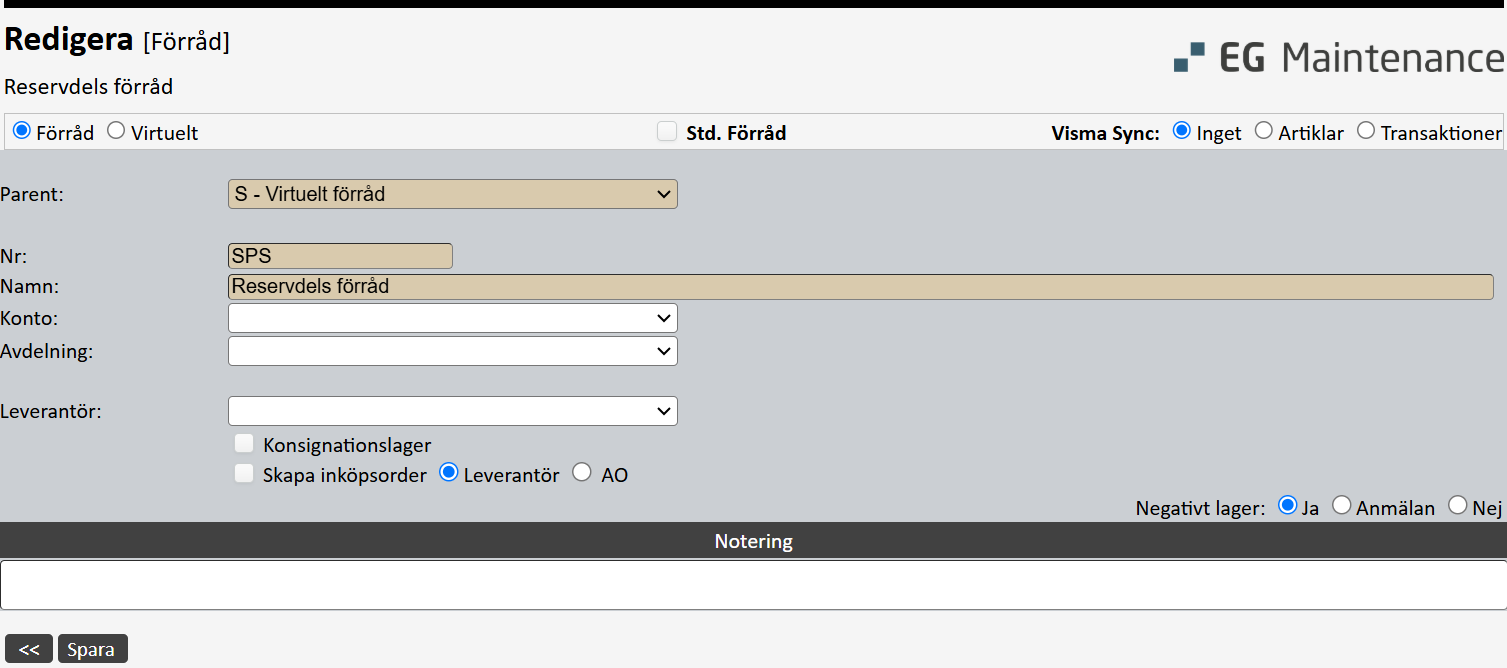Click the EG Maintenance logo
Image resolution: width=1507 pixels, height=668 pixels.
(1338, 57)
